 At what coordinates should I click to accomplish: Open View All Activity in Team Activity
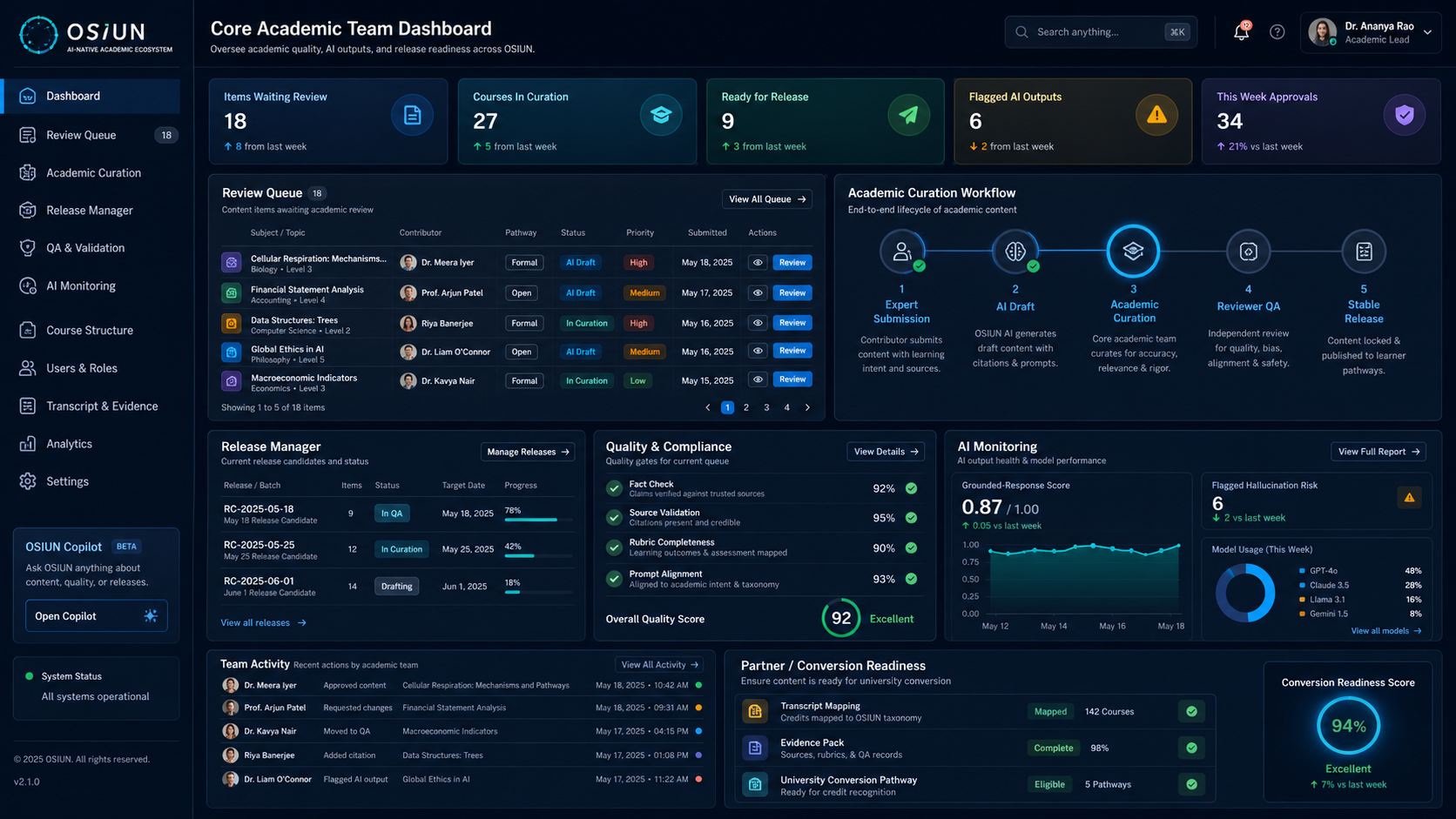(x=659, y=665)
